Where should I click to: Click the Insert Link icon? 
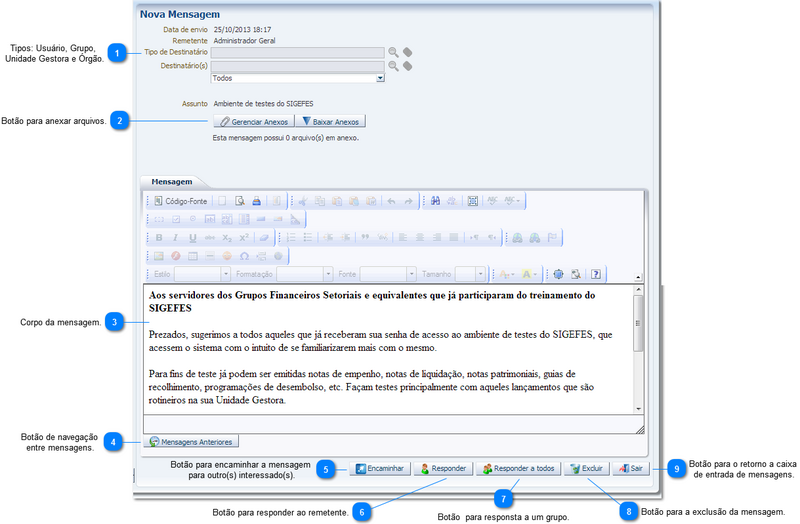[x=517, y=238]
